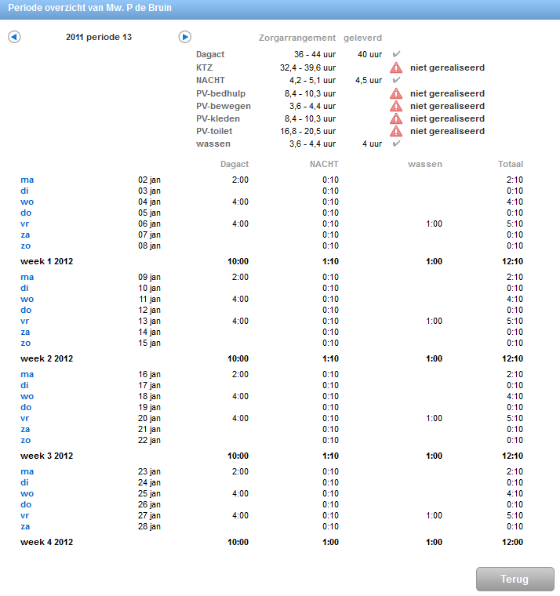
Task: Open the 'di' link for 24 jan
Action: [24, 482]
